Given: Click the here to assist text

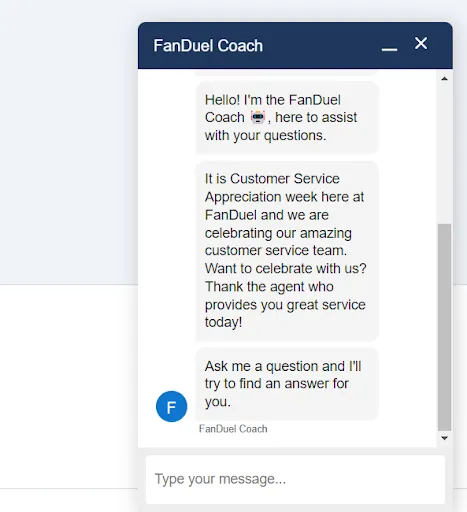Looking at the screenshot, I should (316, 117).
